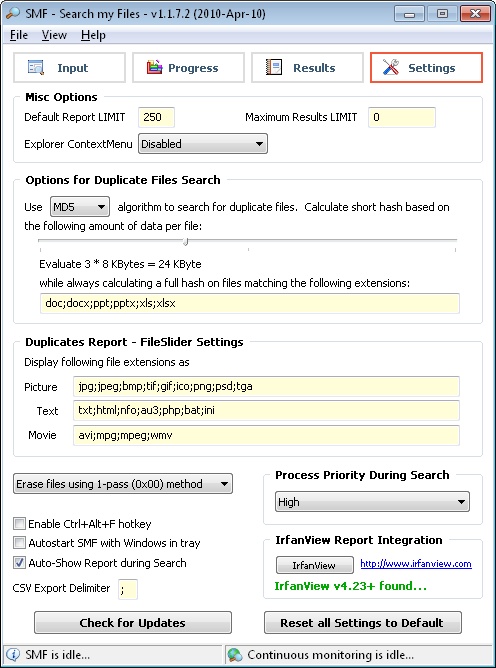Open the Process Priority High dropdown

(x=372, y=502)
